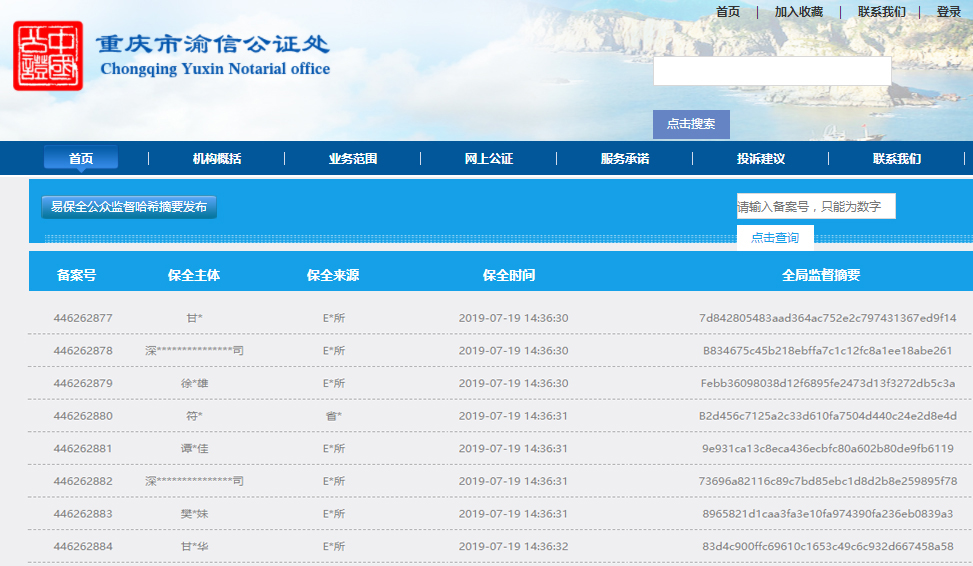Open 联系我们 in the top bar
973x566 pixels.
click(882, 12)
